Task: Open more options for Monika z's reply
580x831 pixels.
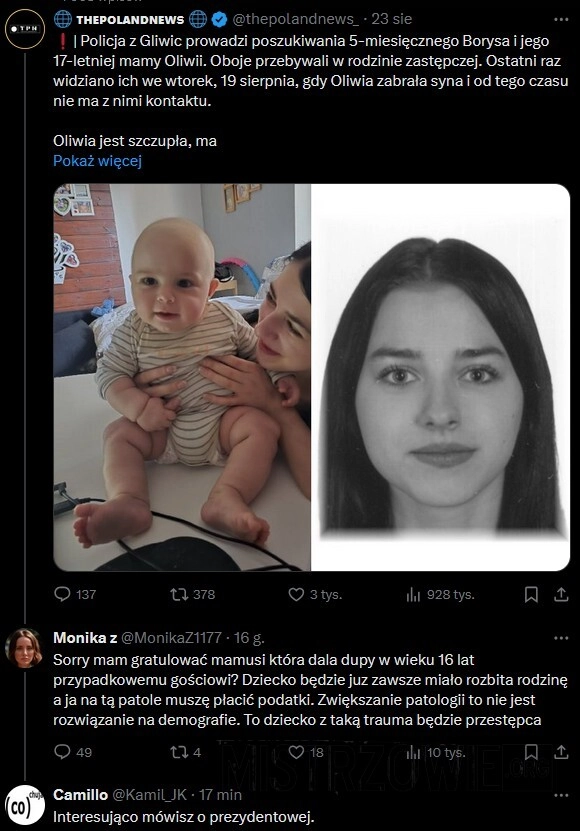Action: coord(561,638)
